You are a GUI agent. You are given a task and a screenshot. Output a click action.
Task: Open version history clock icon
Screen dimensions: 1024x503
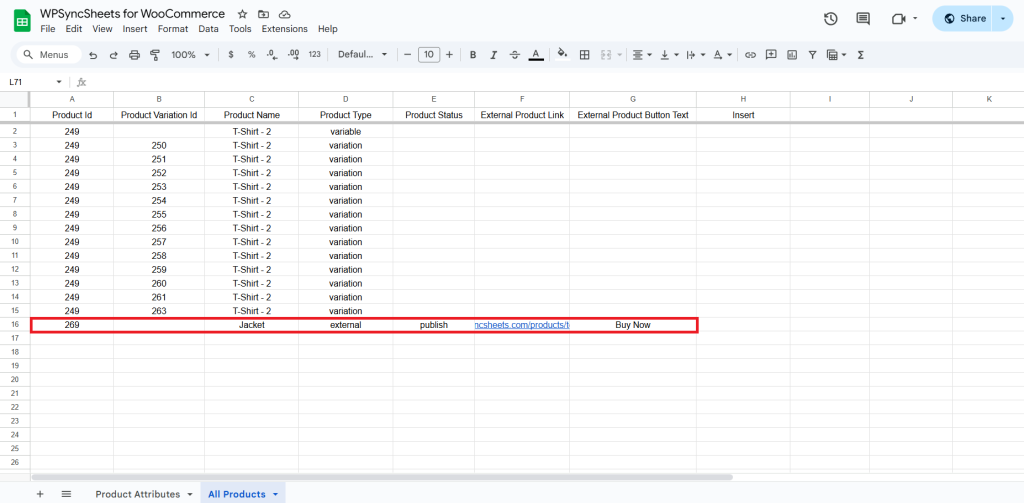(831, 18)
